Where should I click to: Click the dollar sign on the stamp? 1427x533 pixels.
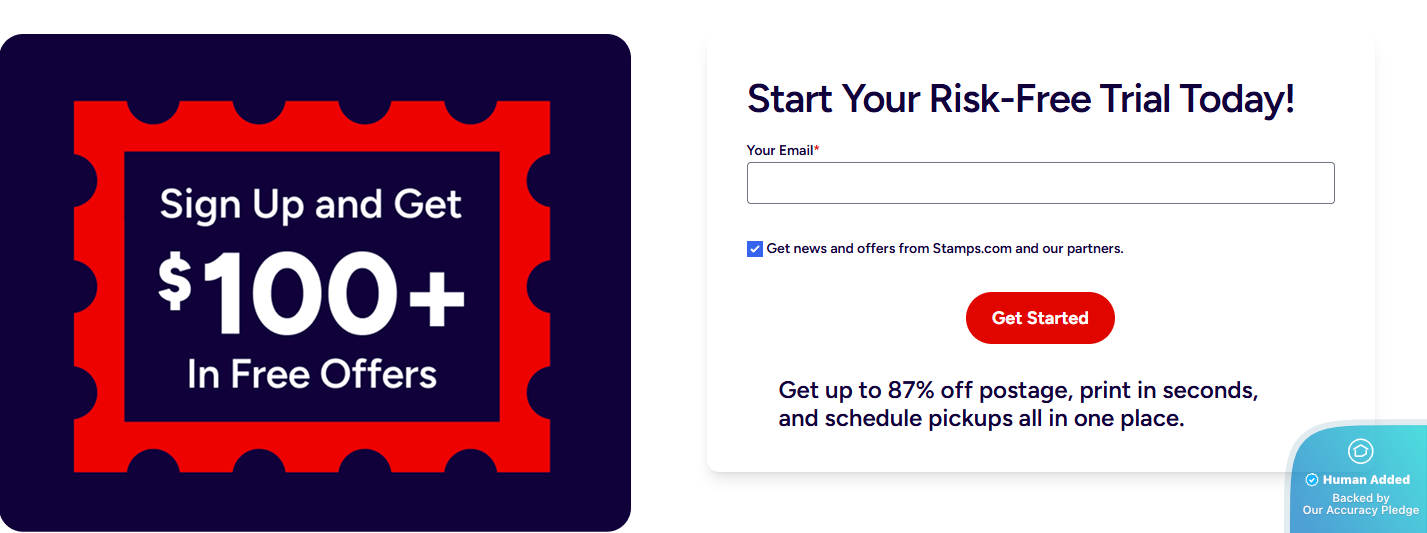(x=174, y=283)
